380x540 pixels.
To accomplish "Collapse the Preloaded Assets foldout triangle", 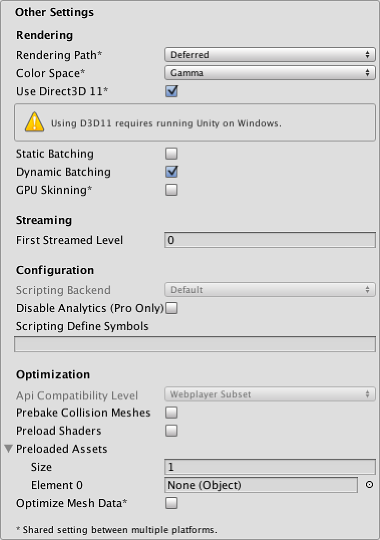I will coord(9,449).
